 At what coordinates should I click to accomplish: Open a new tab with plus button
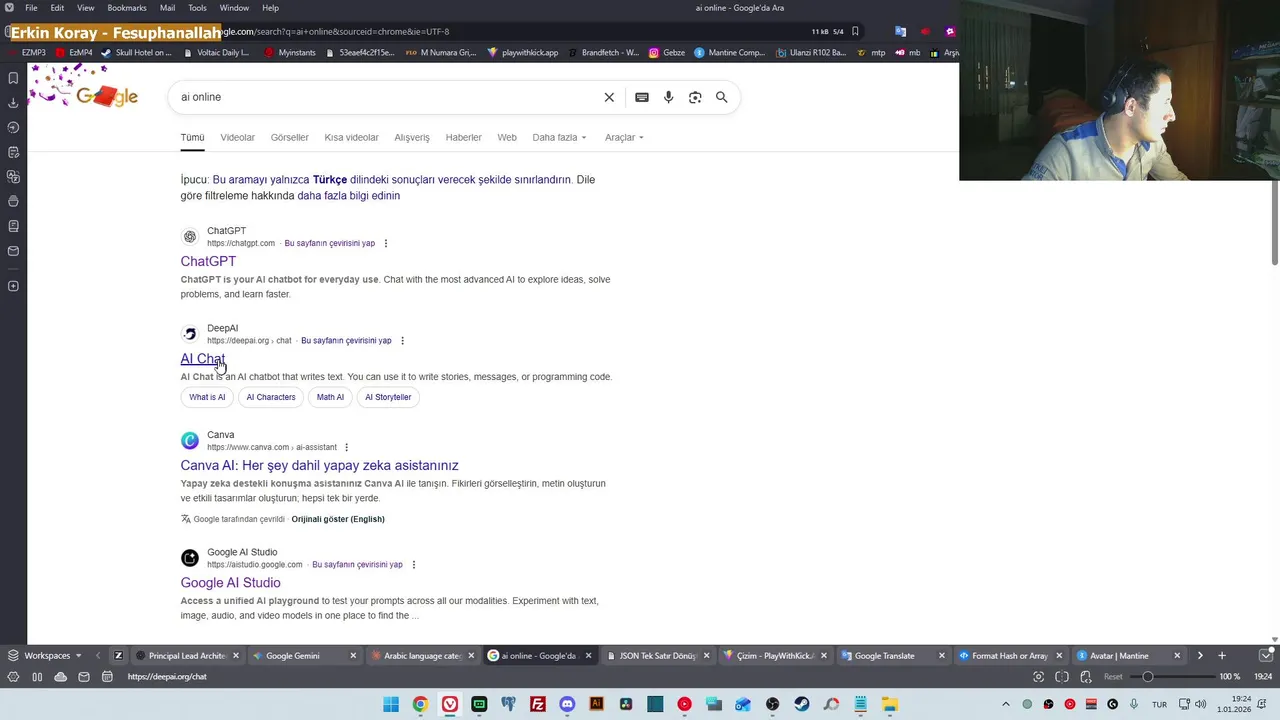[1221, 656]
